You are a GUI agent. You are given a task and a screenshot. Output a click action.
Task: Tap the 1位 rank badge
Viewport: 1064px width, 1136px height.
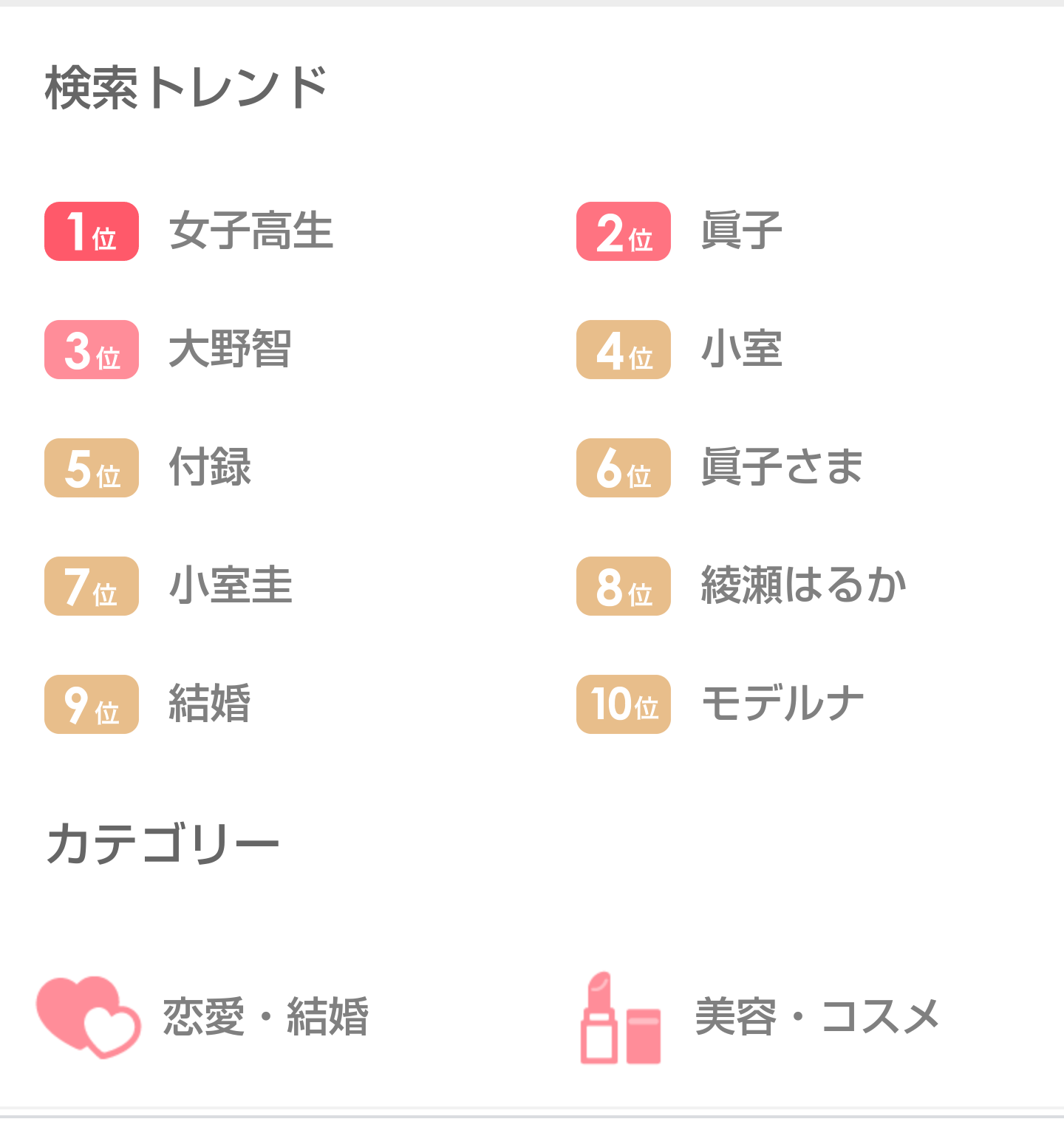click(x=92, y=231)
